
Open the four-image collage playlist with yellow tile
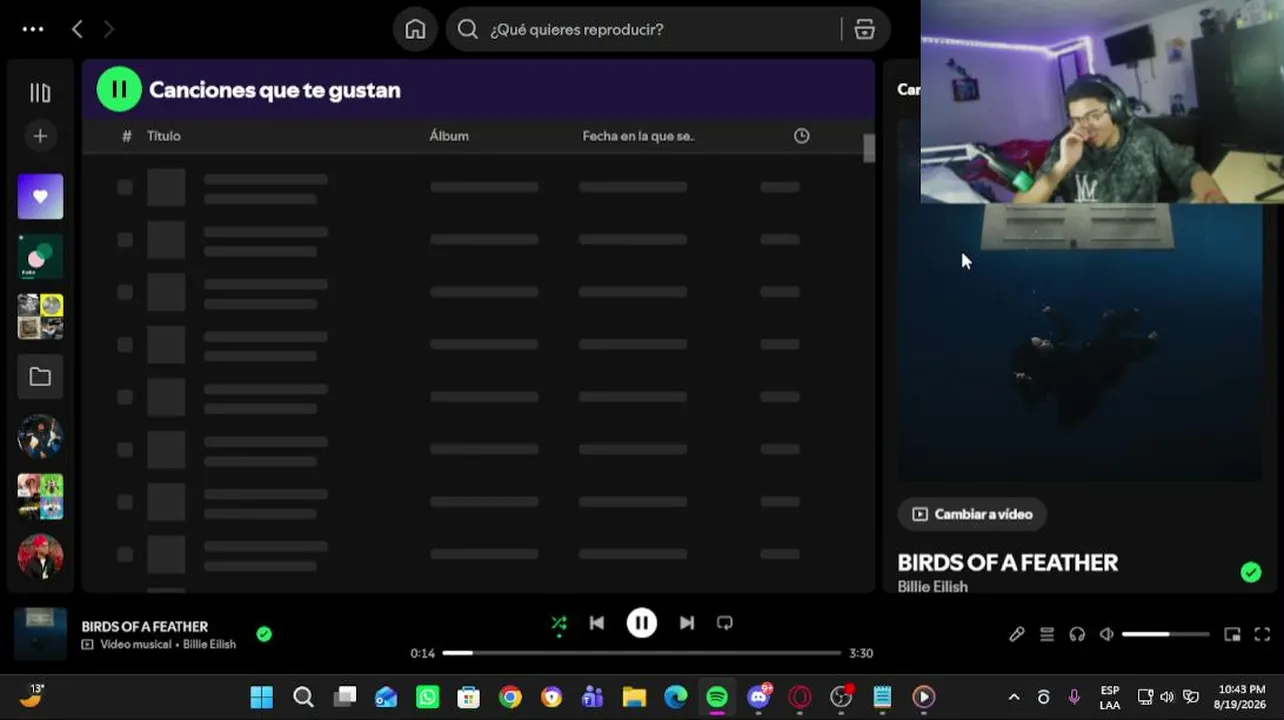click(40, 317)
